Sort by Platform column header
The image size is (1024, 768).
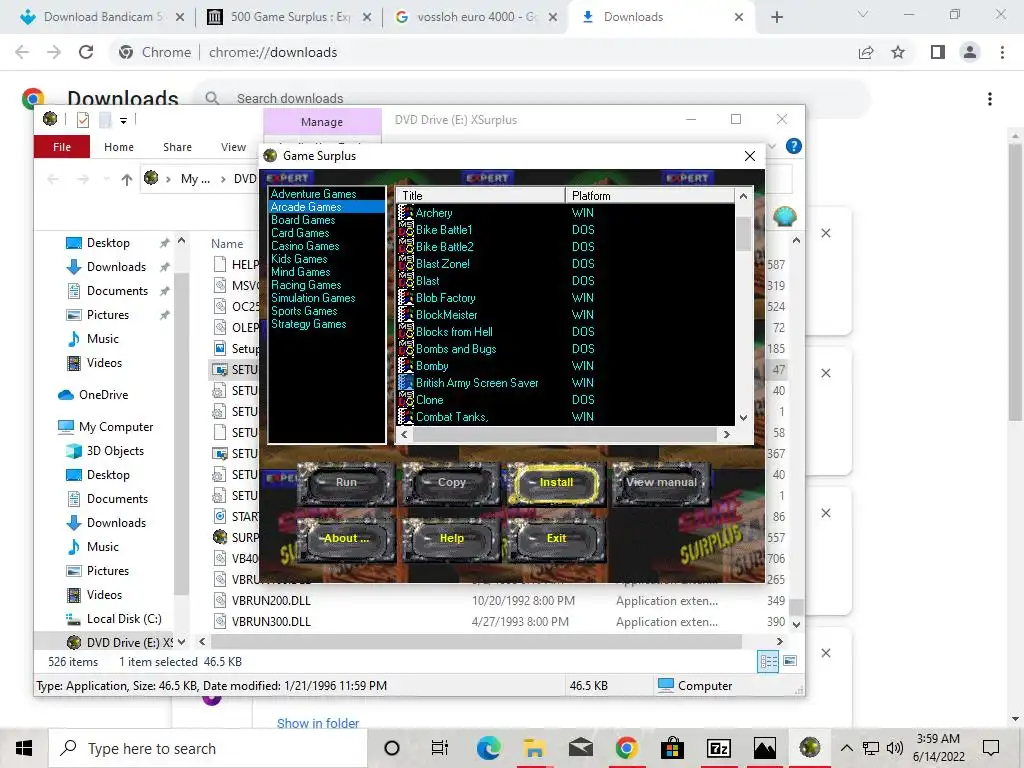click(650, 195)
